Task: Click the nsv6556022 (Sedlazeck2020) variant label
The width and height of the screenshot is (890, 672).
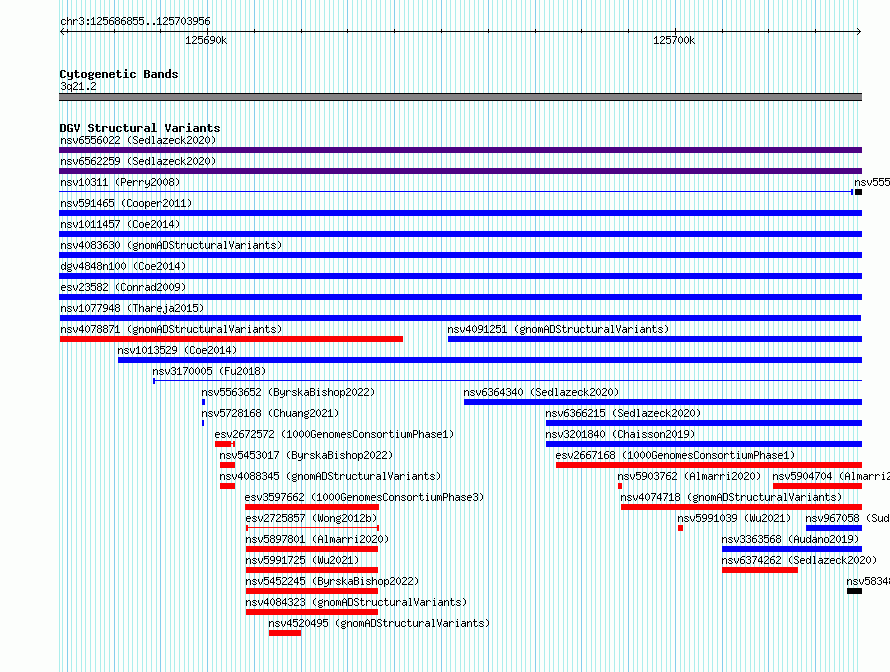Action: pyautogui.click(x=138, y=140)
